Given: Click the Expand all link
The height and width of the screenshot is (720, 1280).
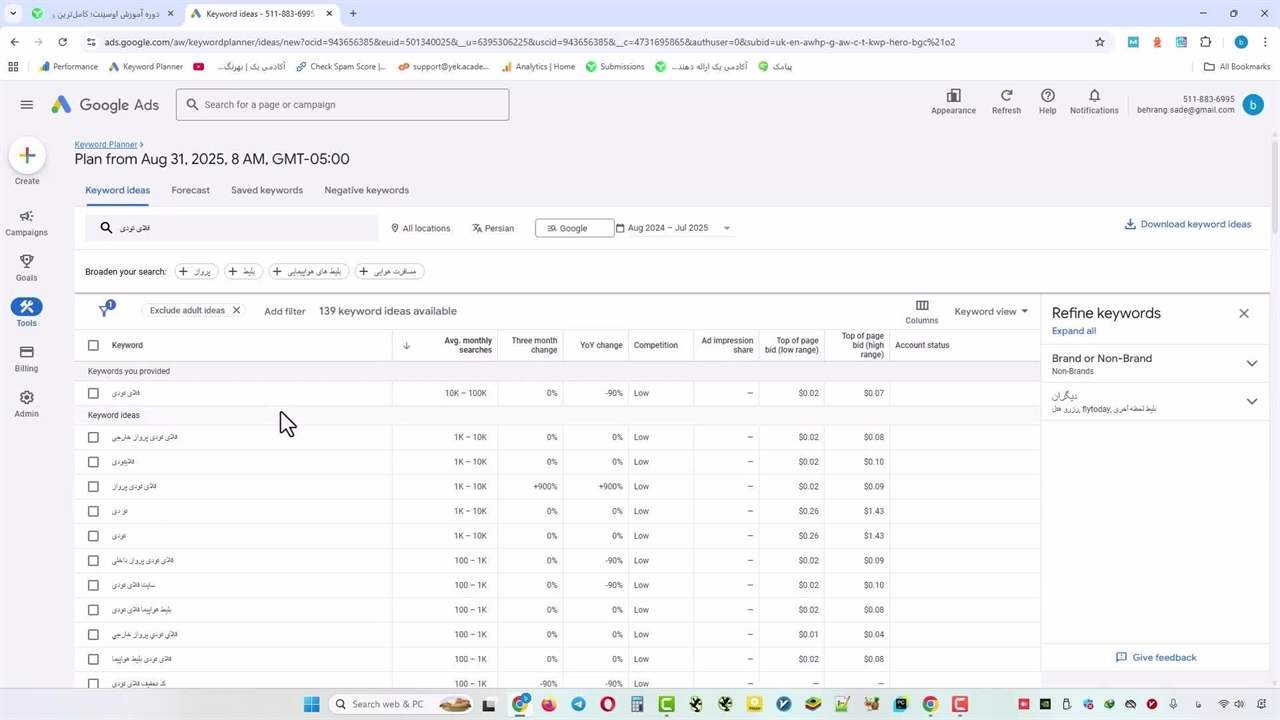Looking at the screenshot, I should [1073, 331].
